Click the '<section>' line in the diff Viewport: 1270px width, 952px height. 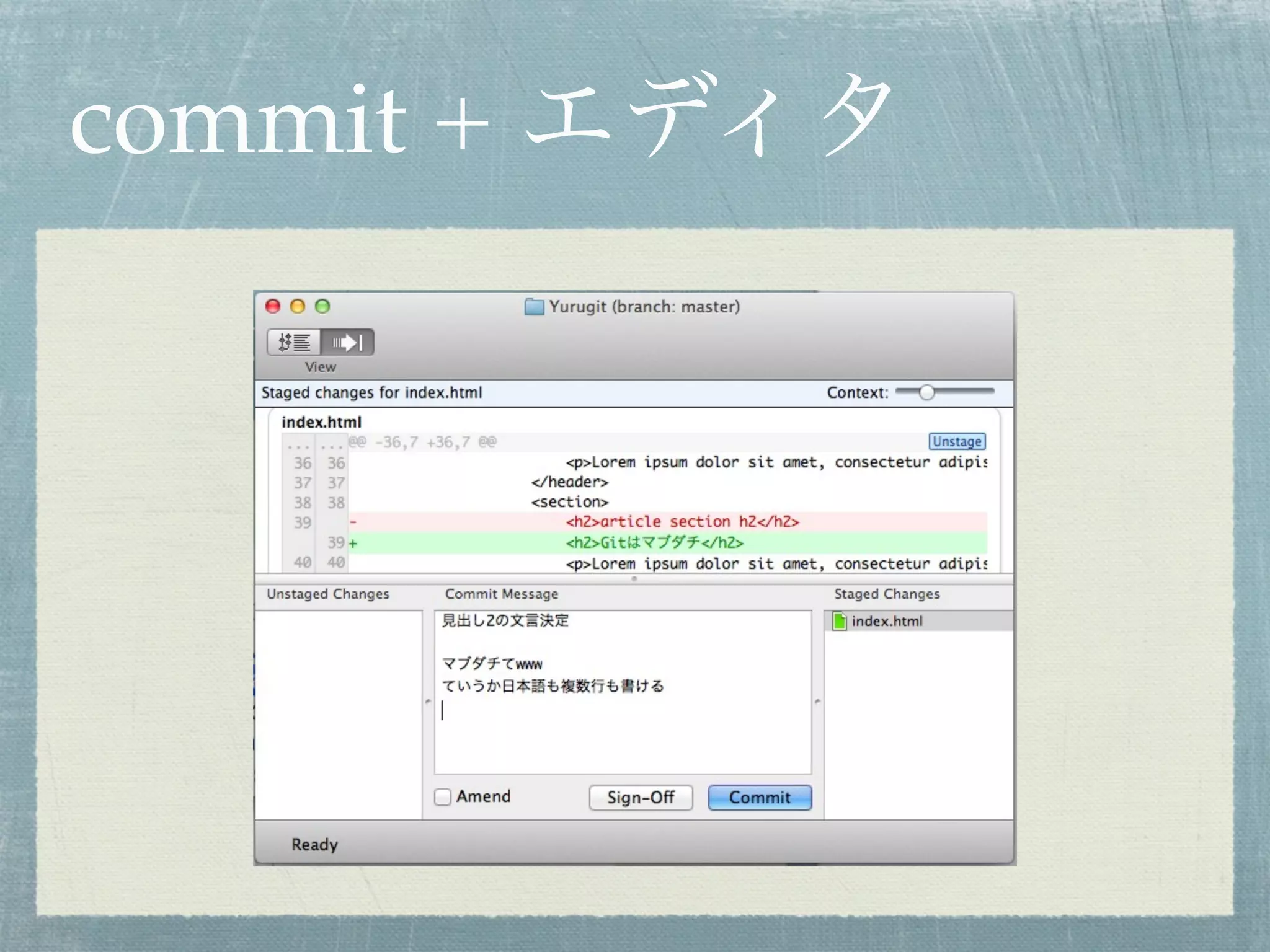570,502
